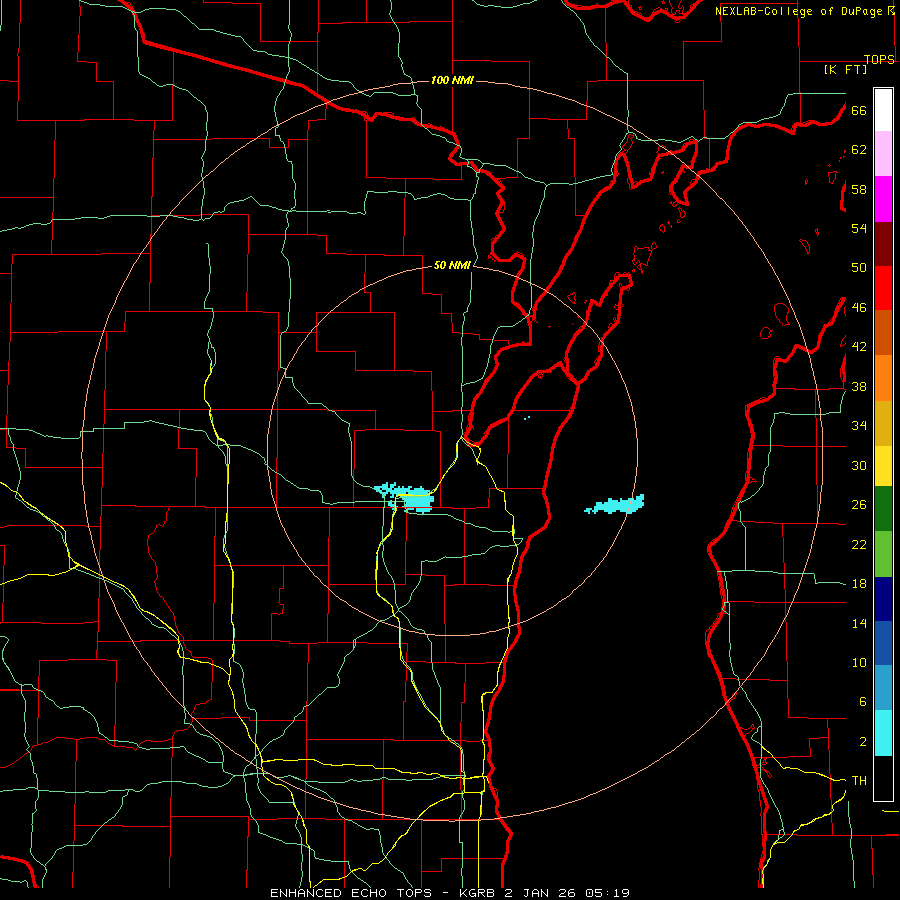Click the '50 NMI' range ring label

click(452, 265)
